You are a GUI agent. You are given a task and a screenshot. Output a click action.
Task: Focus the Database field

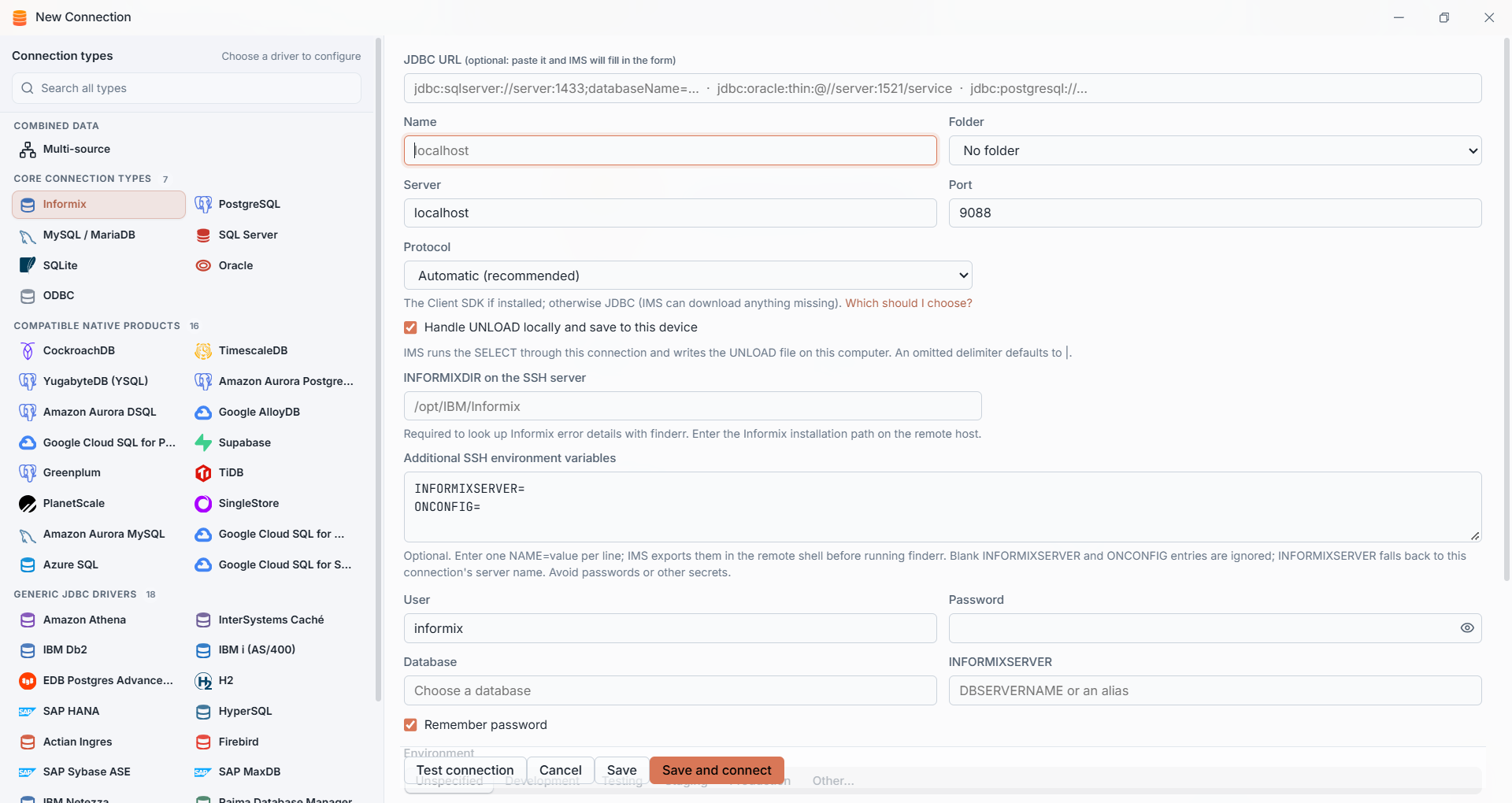tap(670, 690)
